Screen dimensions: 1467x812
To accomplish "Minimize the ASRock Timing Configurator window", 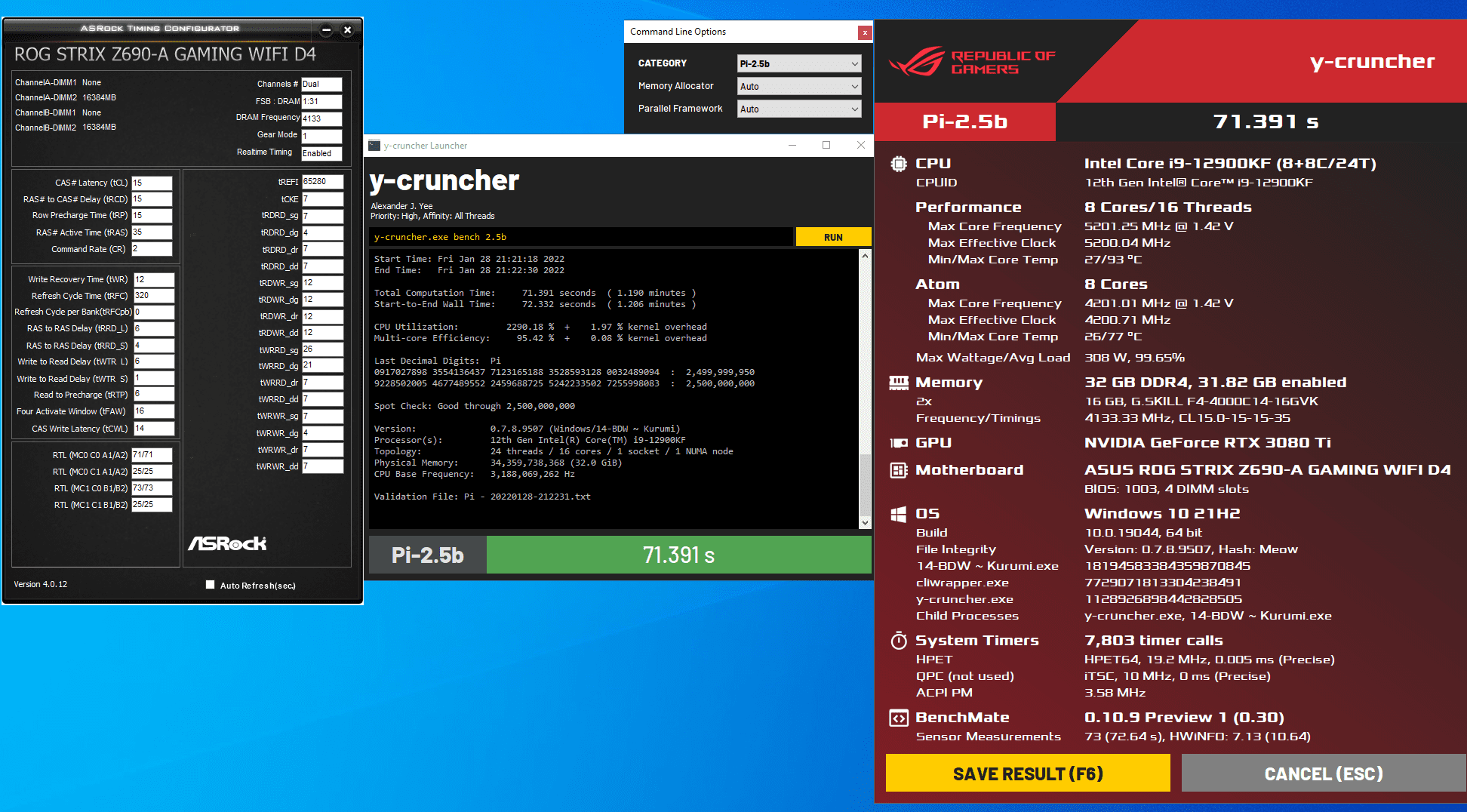I will (326, 30).
